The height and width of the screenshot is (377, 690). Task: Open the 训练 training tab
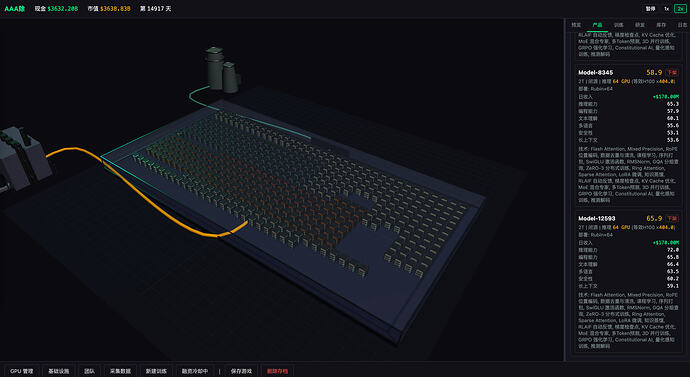pyautogui.click(x=618, y=25)
